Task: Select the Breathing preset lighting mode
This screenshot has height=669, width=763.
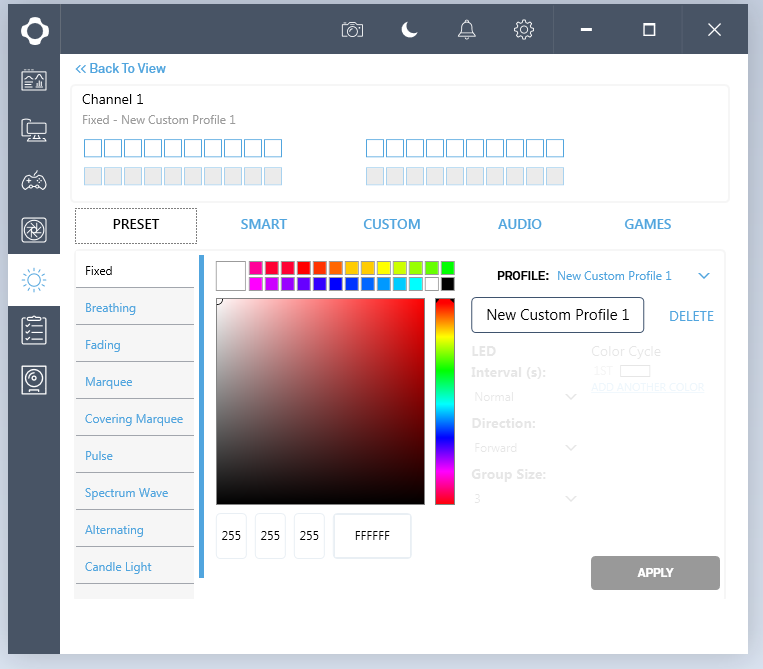Action: coord(110,308)
